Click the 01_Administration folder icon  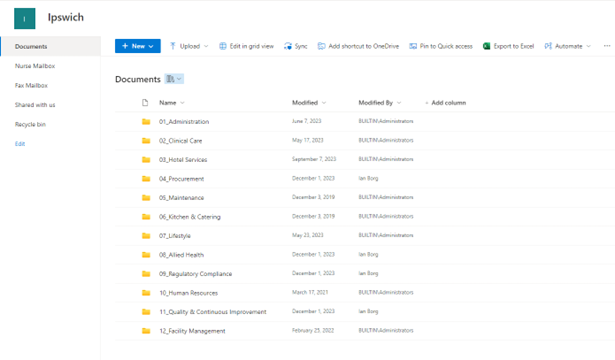tap(146, 122)
